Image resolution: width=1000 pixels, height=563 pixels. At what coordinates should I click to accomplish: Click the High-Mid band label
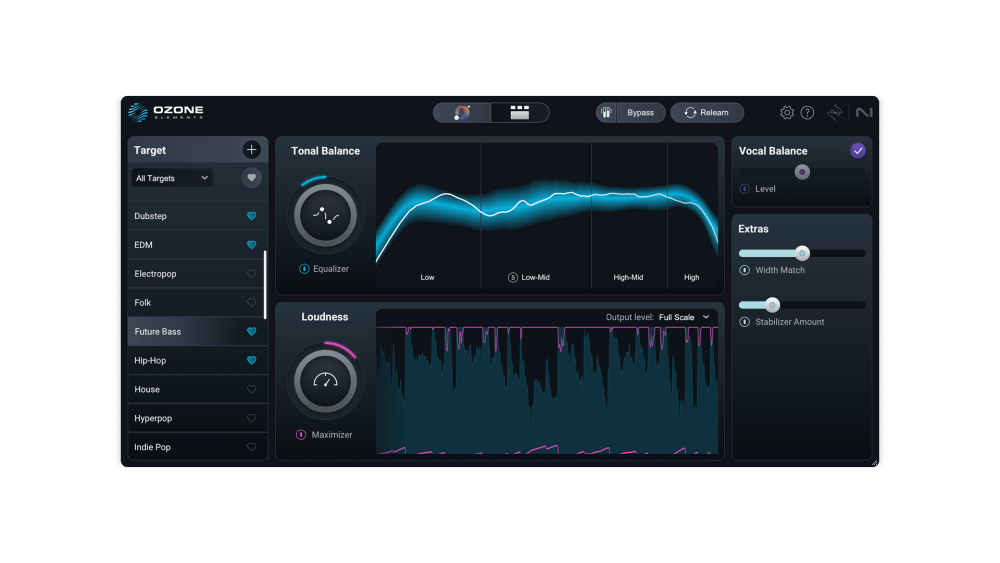(x=628, y=277)
